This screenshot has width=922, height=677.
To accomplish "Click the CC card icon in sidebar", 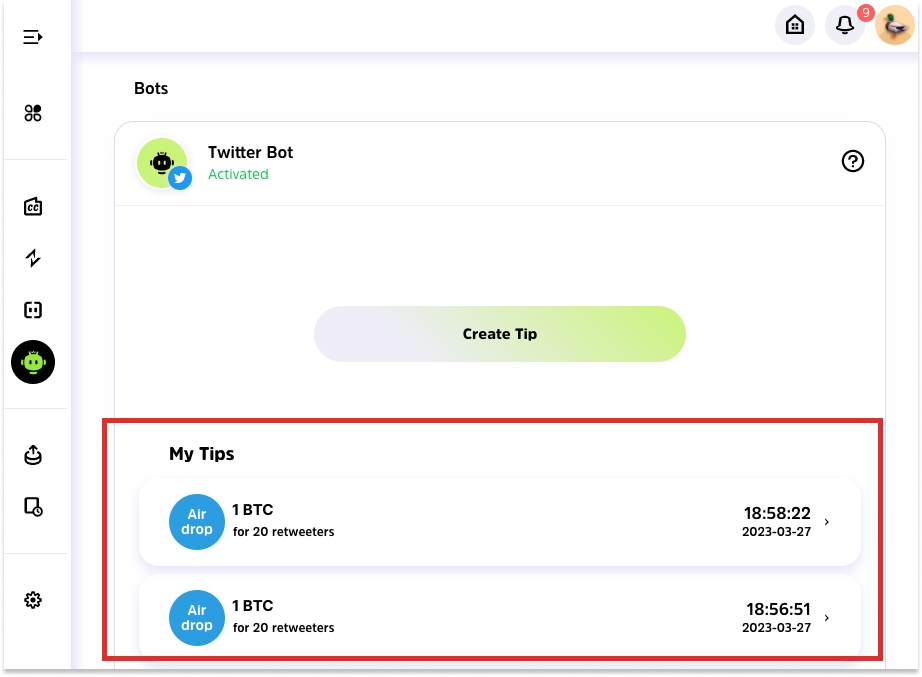I will tap(33, 207).
